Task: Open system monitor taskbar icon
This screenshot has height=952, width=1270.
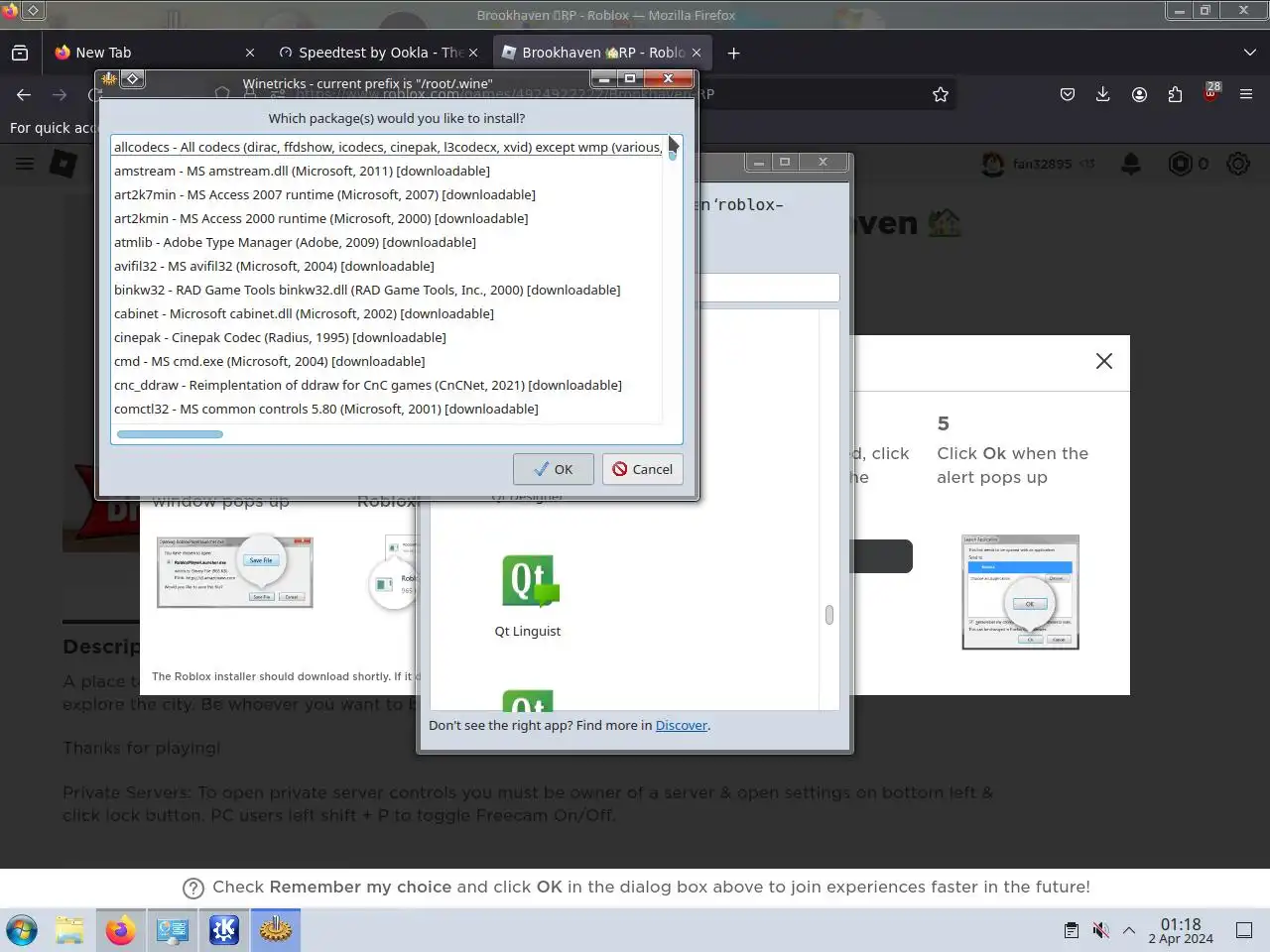Action: [173, 930]
